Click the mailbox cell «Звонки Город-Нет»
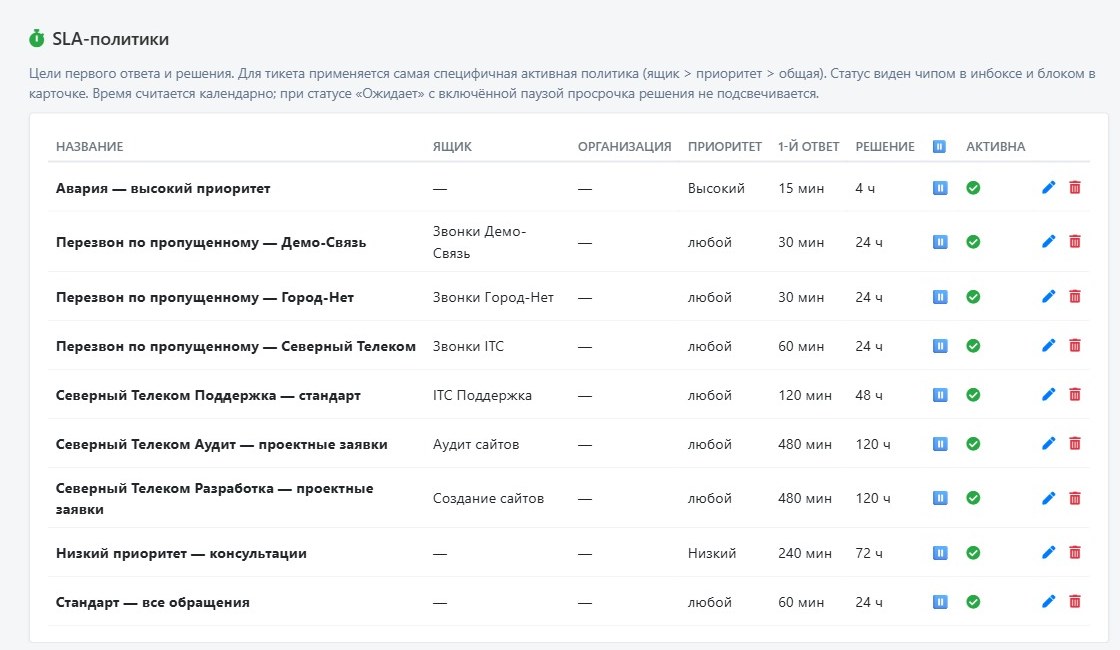Screen dimensions: 1120x650 [x=493, y=297]
